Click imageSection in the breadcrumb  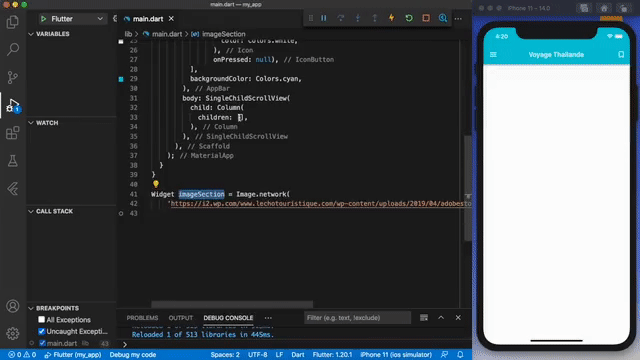click(224, 34)
